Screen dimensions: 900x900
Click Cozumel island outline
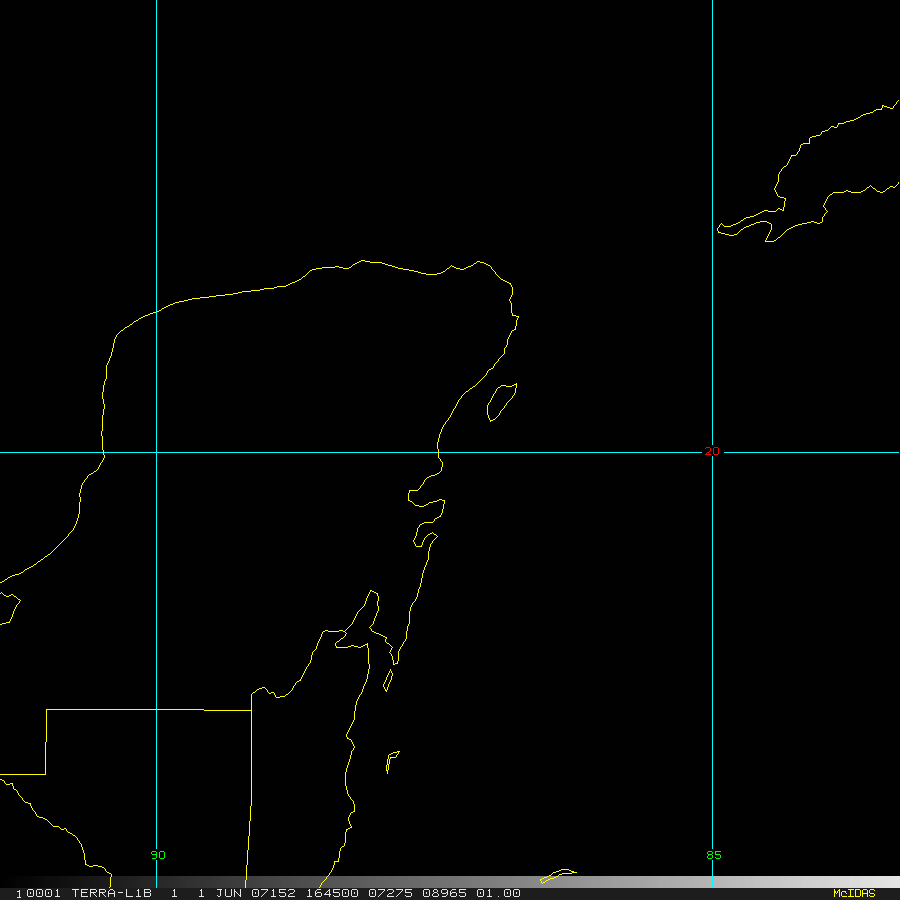point(501,402)
